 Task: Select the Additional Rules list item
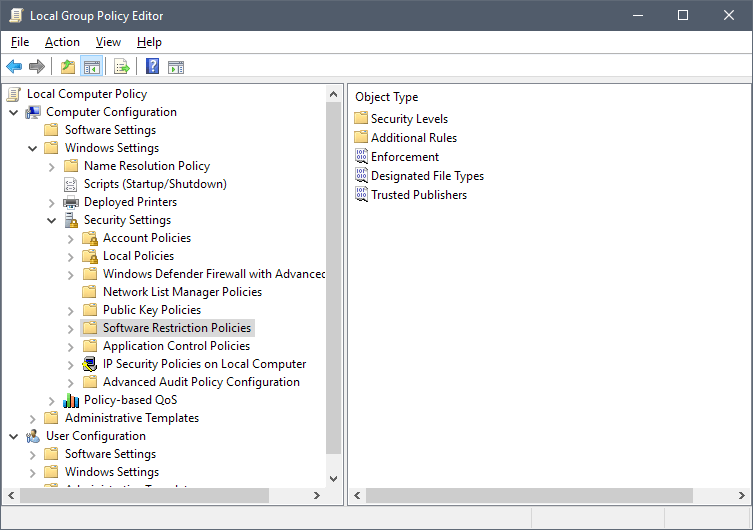pos(413,138)
